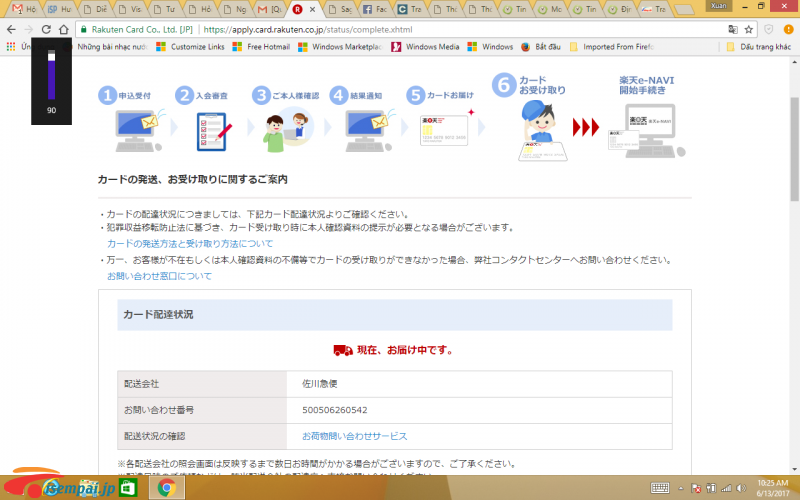
Task: Click the page vertical scrollbar thumb
Action: (x=794, y=149)
